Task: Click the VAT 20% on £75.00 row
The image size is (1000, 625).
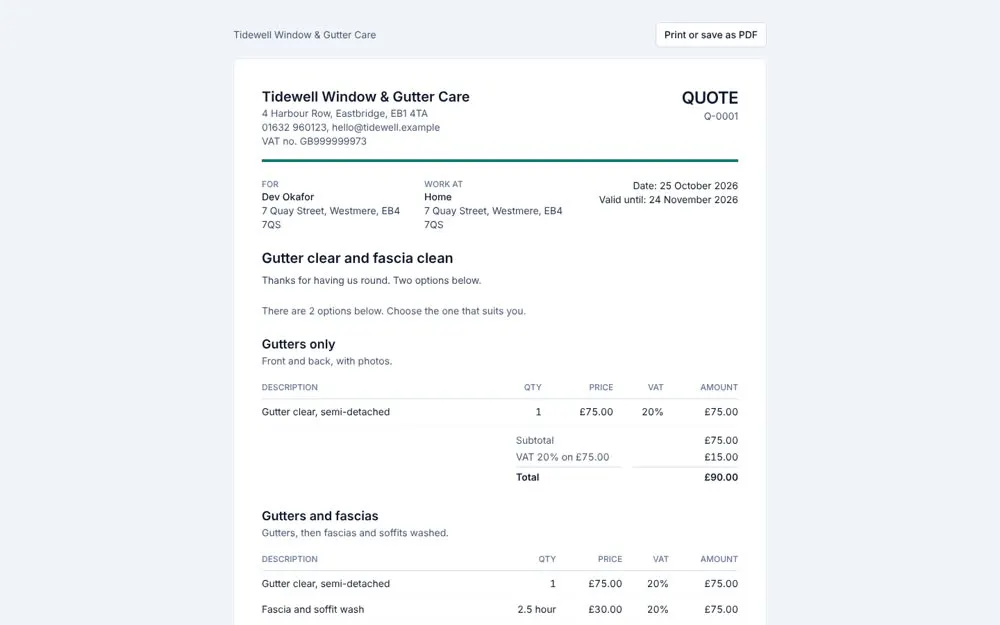Action: pos(627,457)
